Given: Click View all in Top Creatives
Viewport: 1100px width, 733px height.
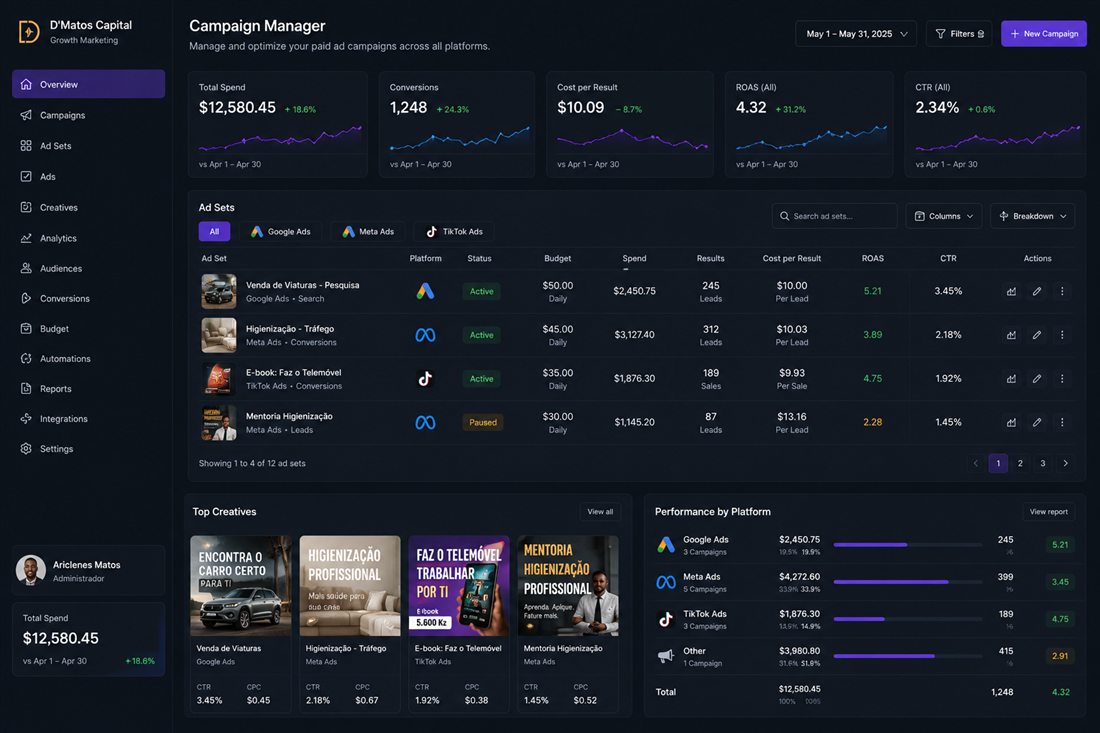Looking at the screenshot, I should (600, 511).
